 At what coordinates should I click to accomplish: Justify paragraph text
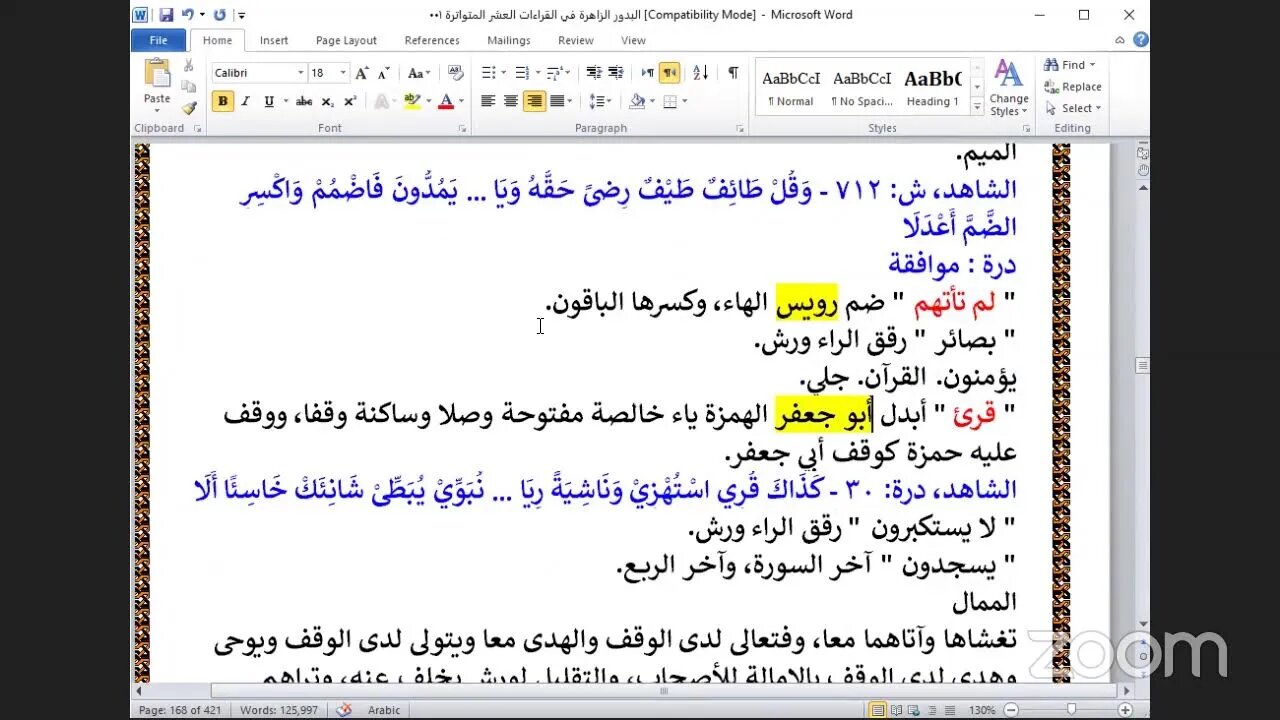557,101
